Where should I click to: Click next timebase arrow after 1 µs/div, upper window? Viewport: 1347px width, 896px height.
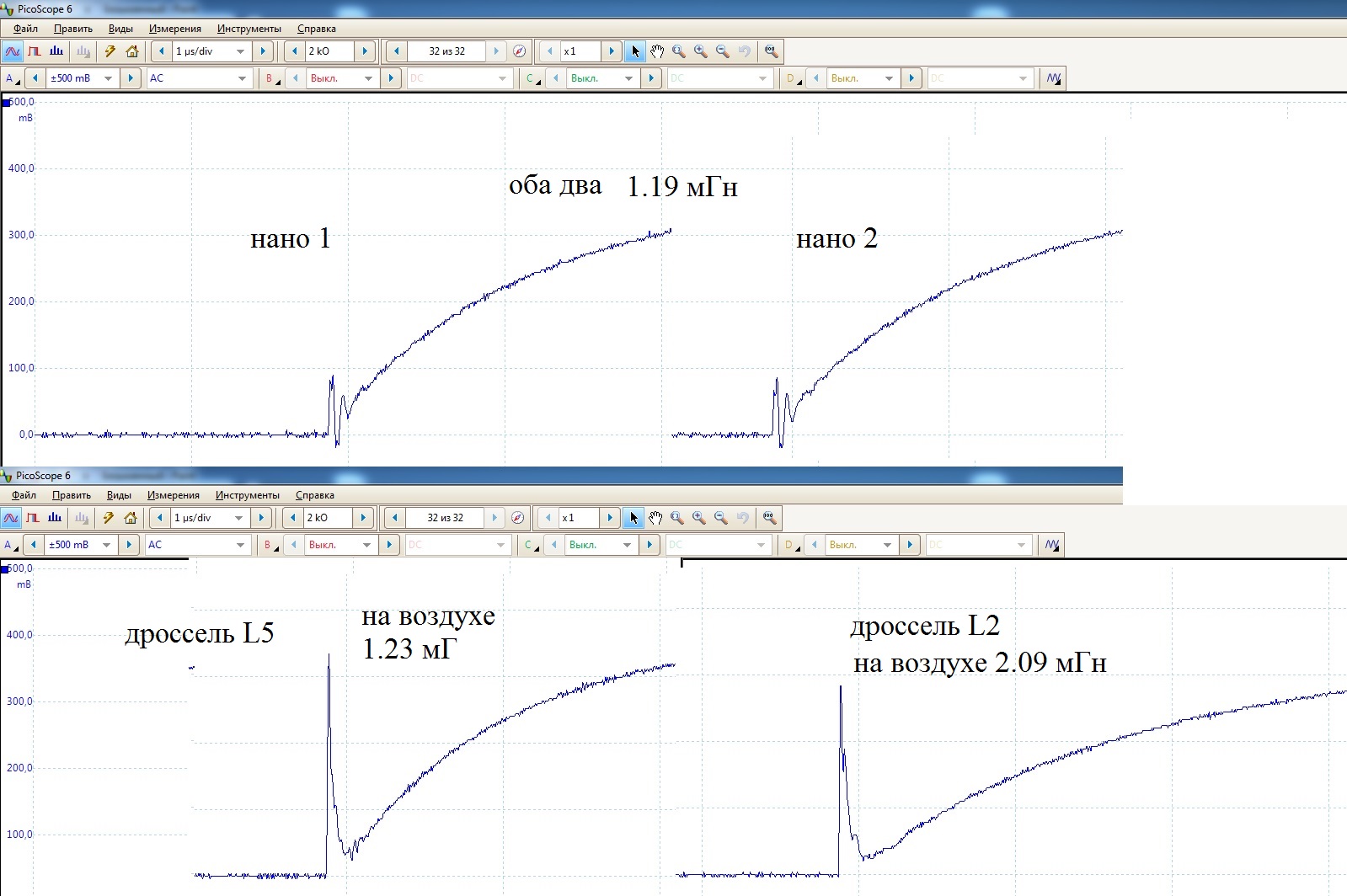coord(263,51)
